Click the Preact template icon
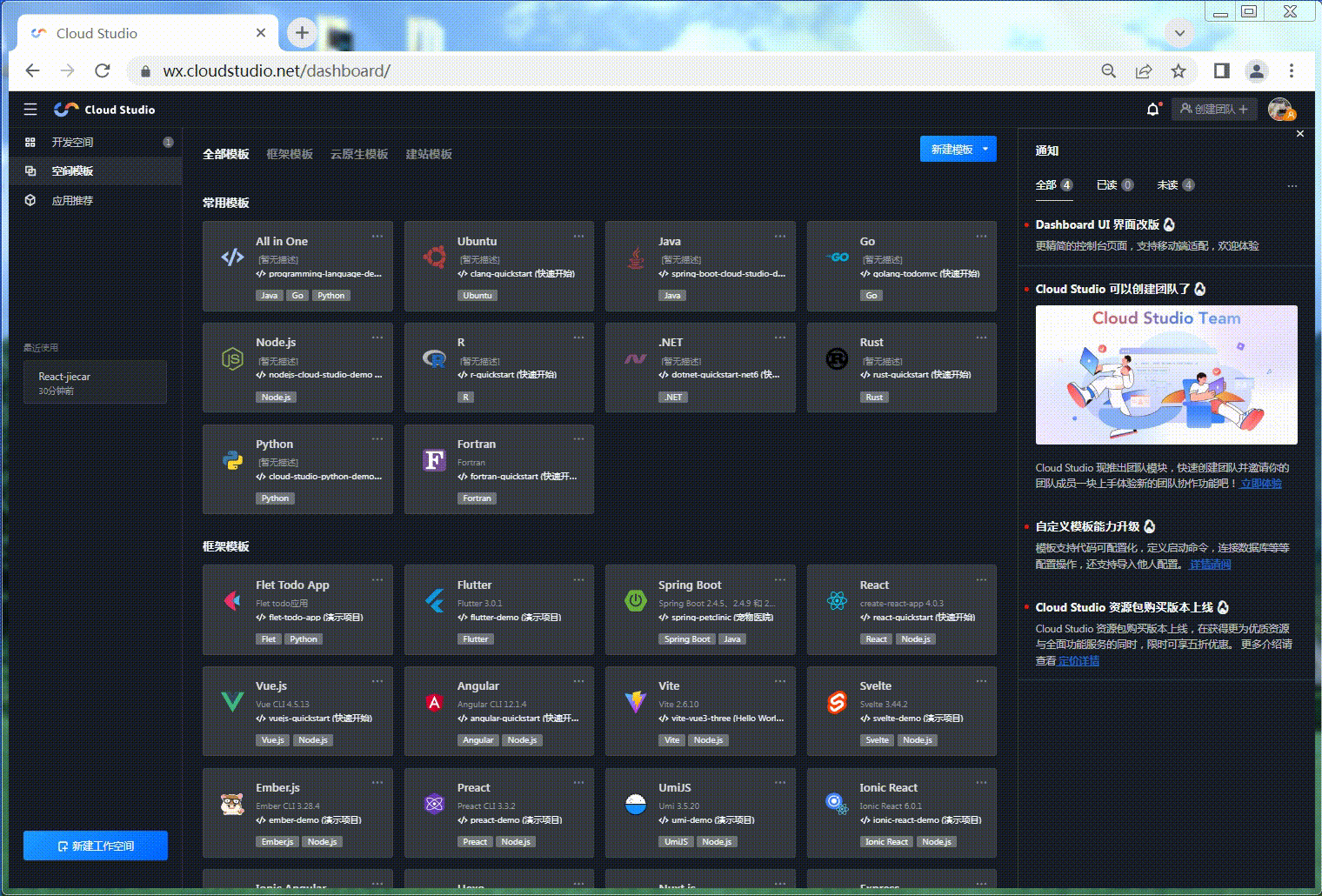Screen dimensions: 1322x896 click(x=434, y=804)
